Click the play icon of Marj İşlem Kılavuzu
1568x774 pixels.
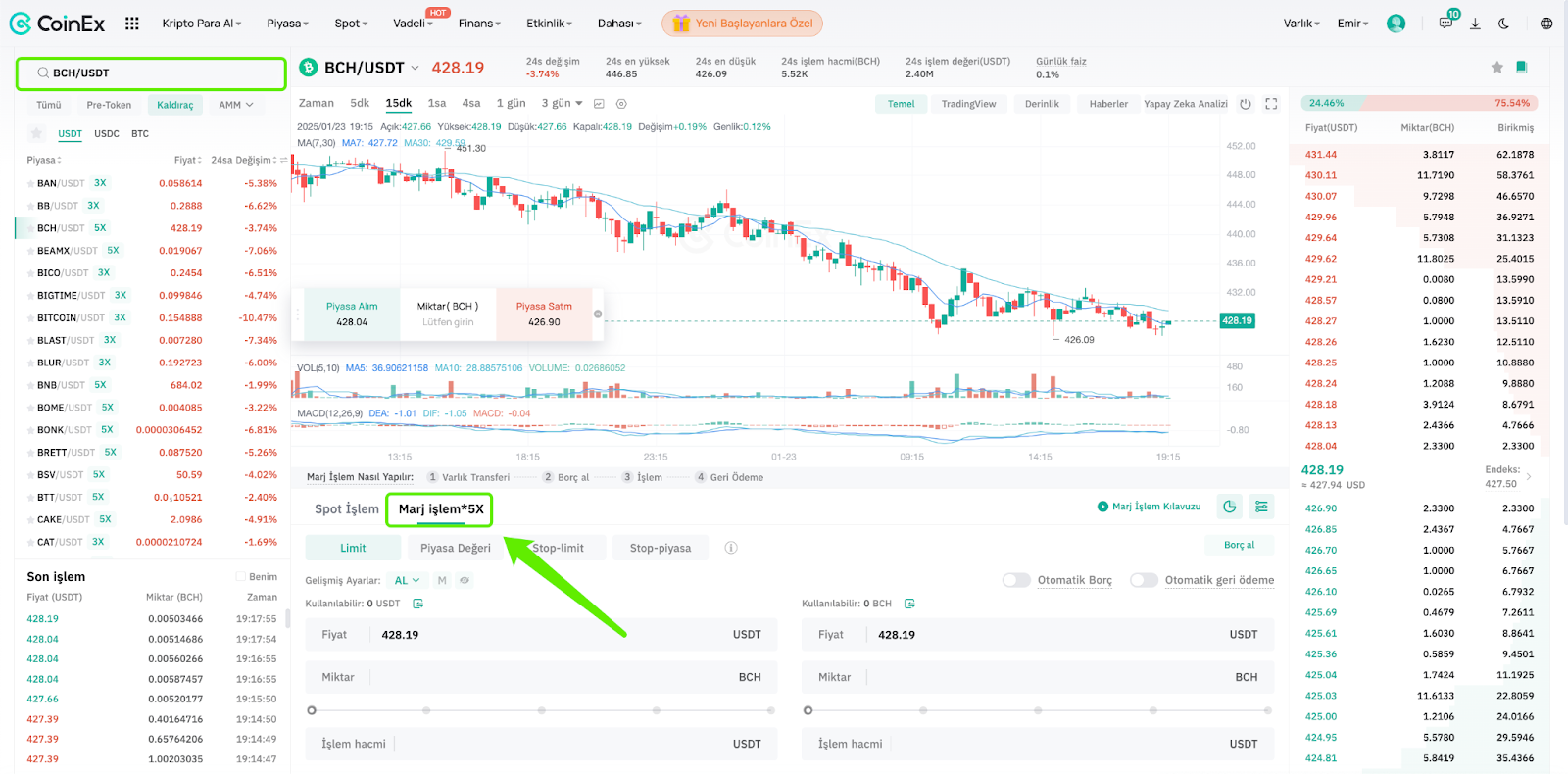click(x=1102, y=507)
